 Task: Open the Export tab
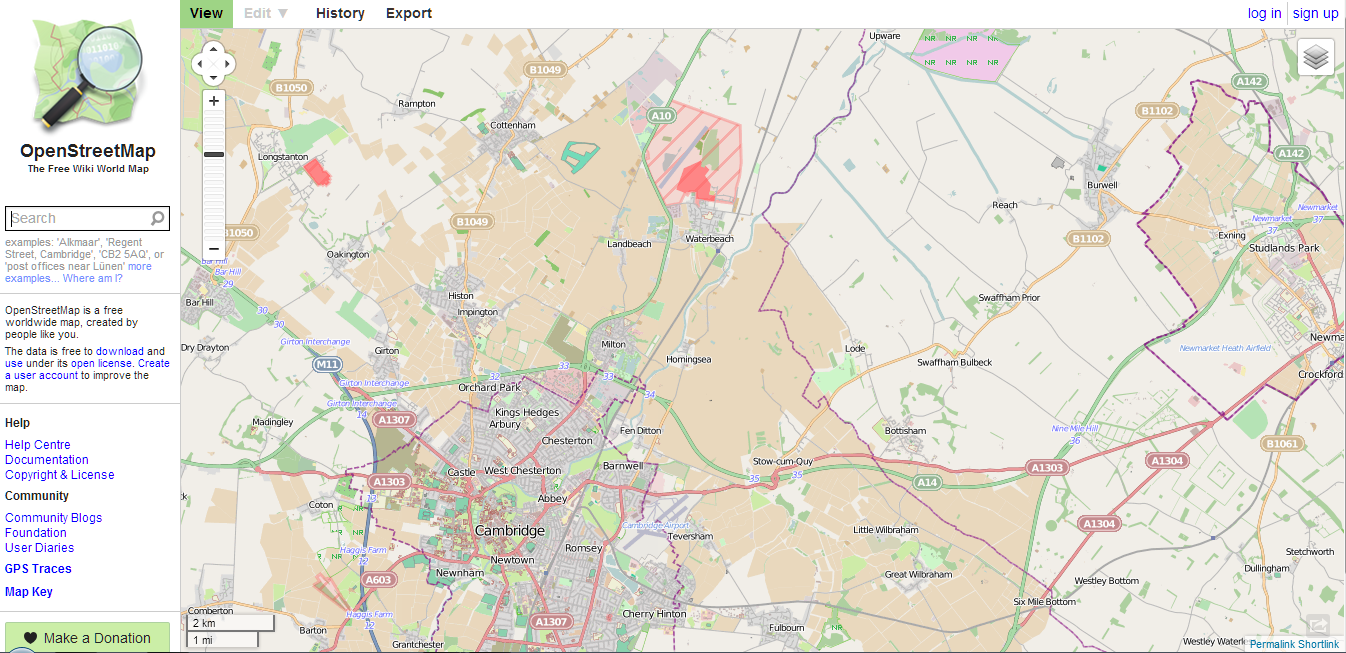(409, 13)
